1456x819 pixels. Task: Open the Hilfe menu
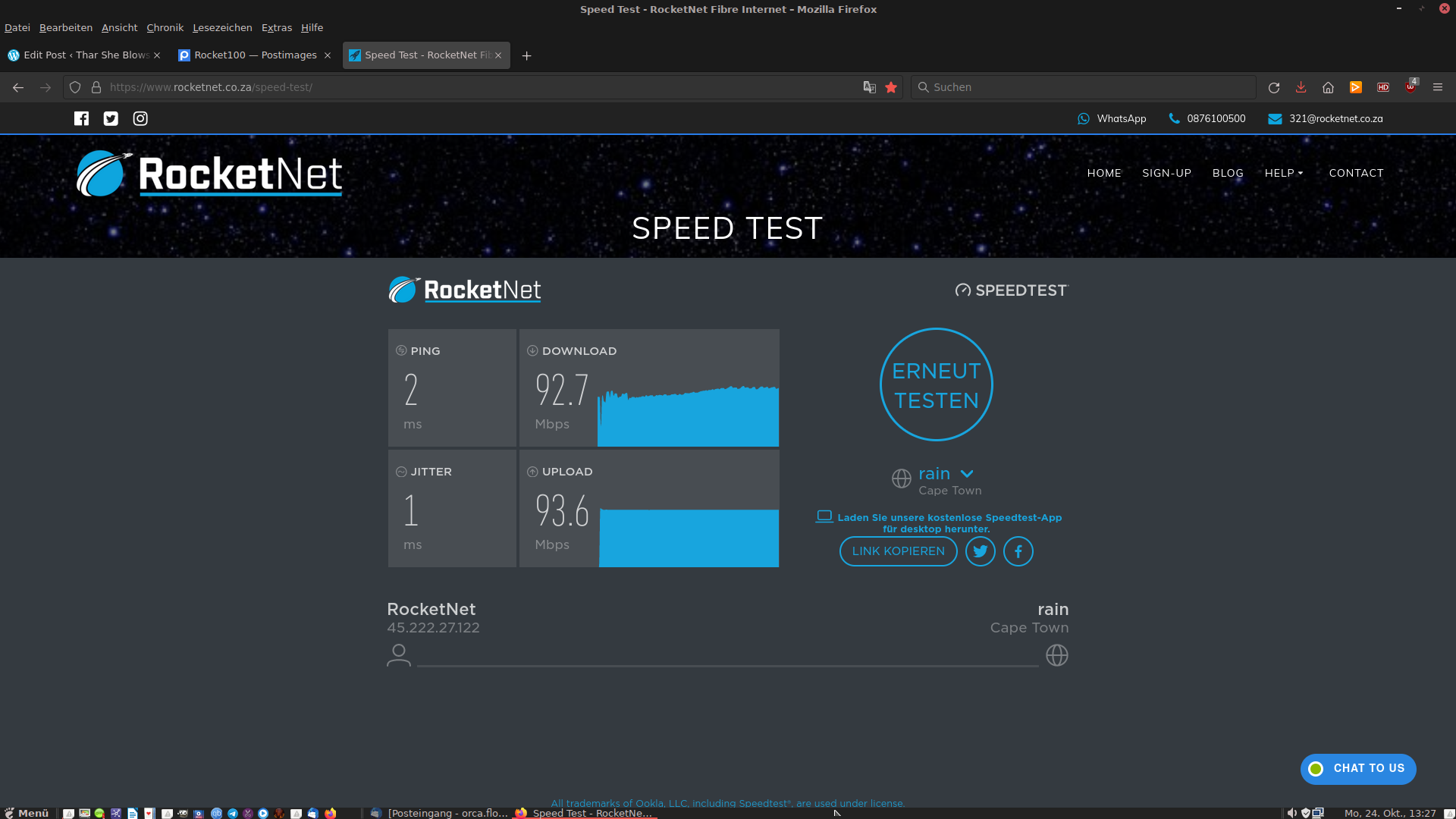tap(312, 27)
